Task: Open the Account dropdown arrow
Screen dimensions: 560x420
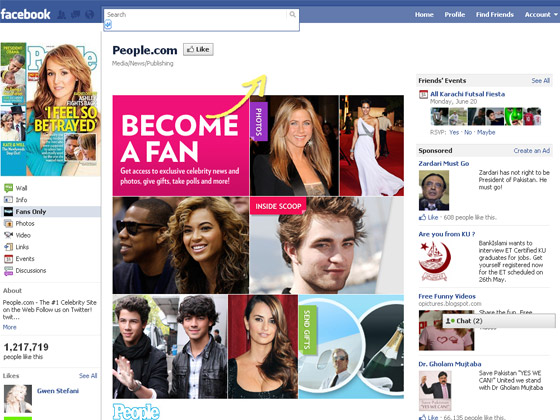Action: 555,15
